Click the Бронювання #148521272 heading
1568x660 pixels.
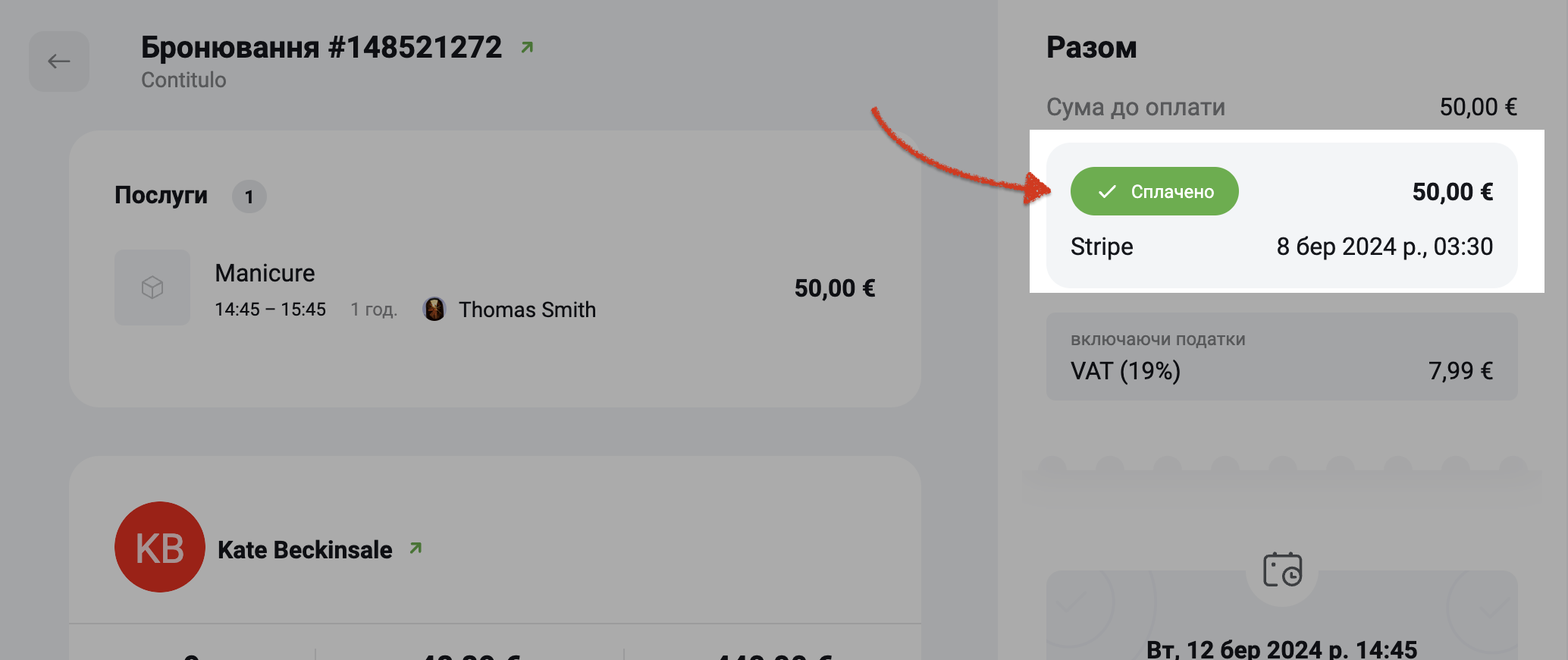click(321, 47)
